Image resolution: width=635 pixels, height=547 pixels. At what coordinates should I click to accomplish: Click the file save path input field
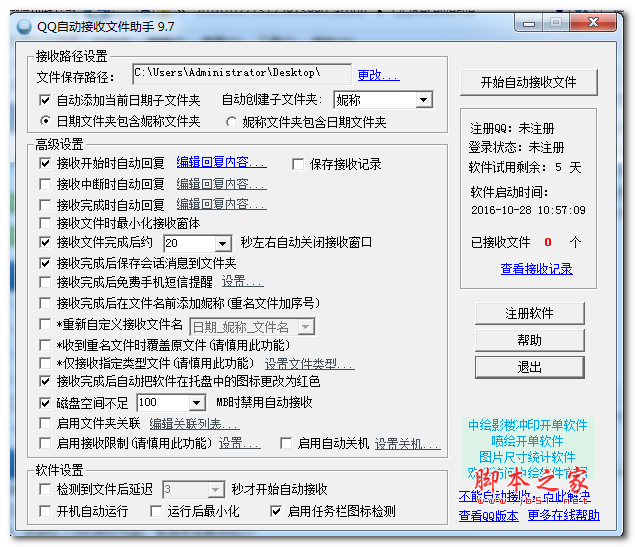pyautogui.click(x=242, y=74)
